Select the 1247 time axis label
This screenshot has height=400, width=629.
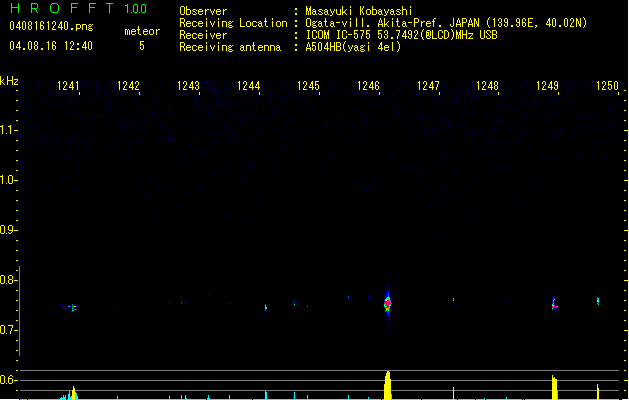tap(428, 87)
